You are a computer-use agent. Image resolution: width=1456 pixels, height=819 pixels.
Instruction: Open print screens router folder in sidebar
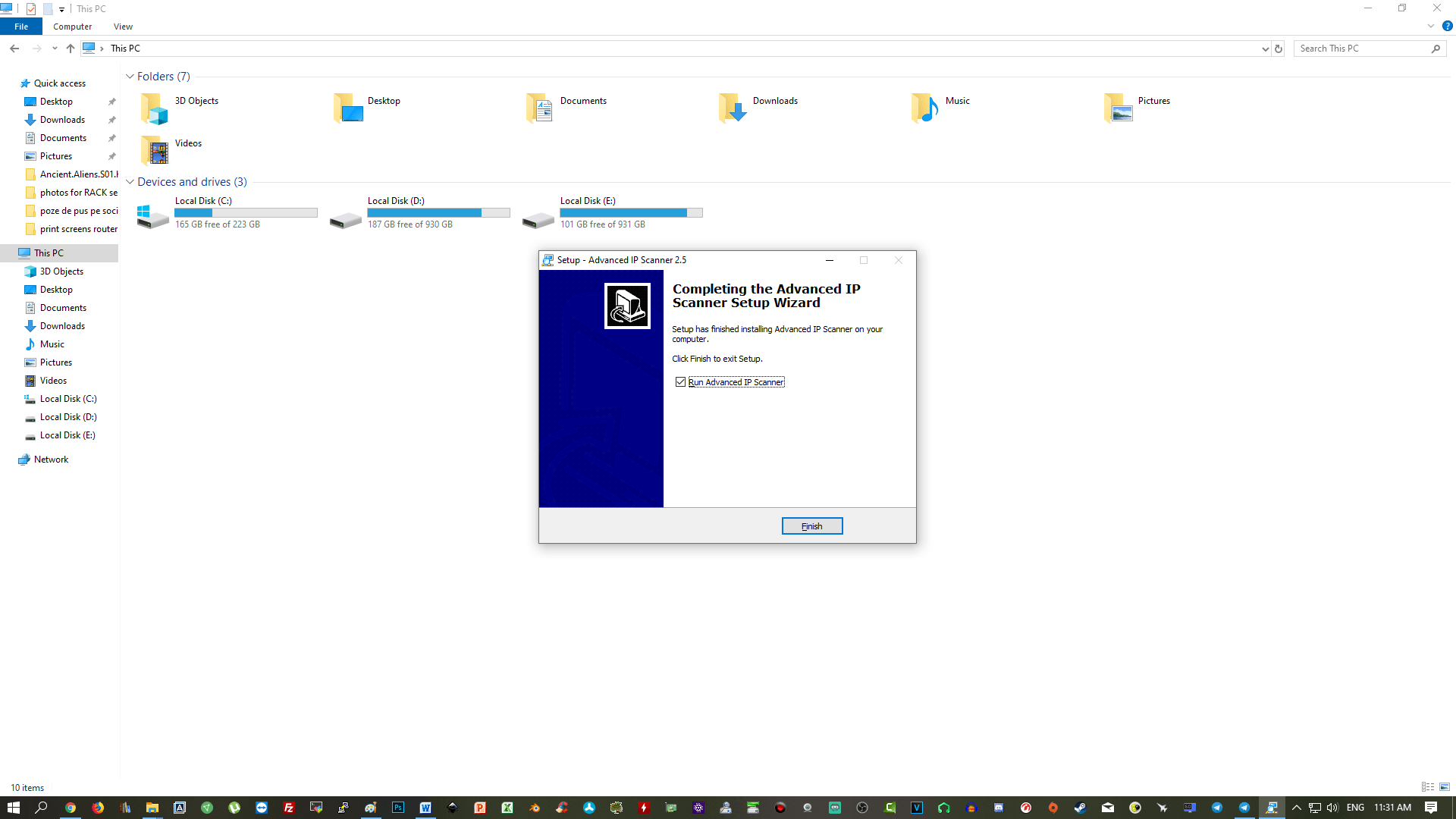(x=79, y=229)
